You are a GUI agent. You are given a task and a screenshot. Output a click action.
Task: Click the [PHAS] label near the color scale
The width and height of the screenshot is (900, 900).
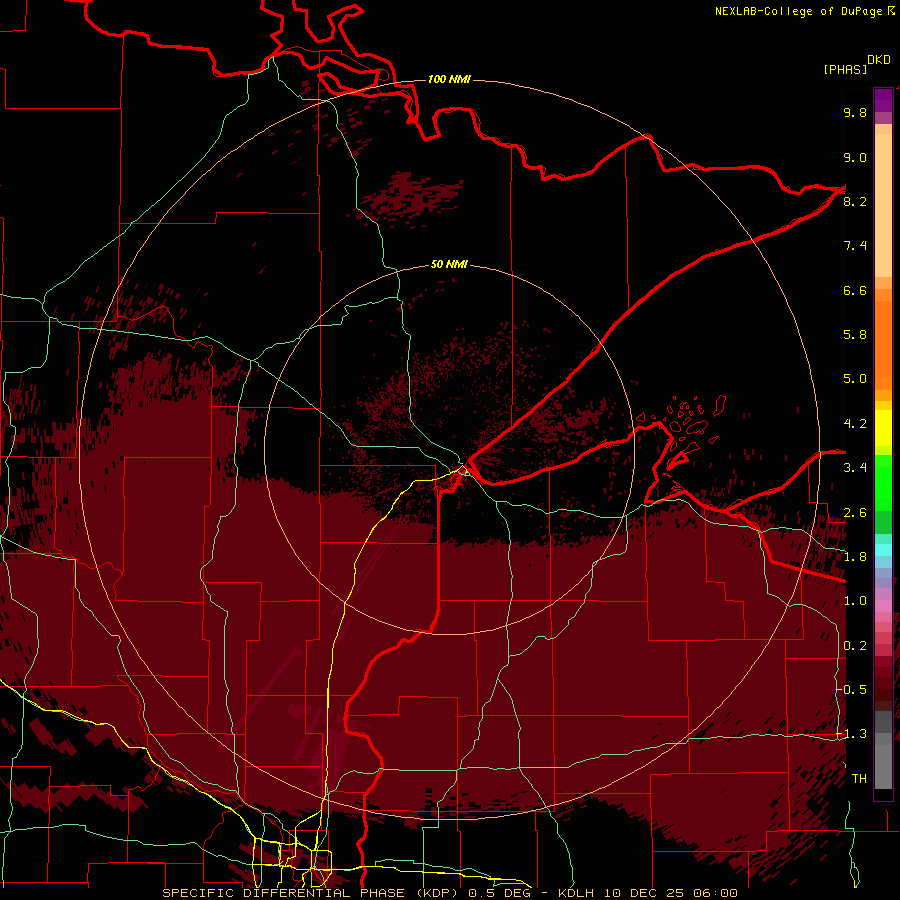click(845, 69)
